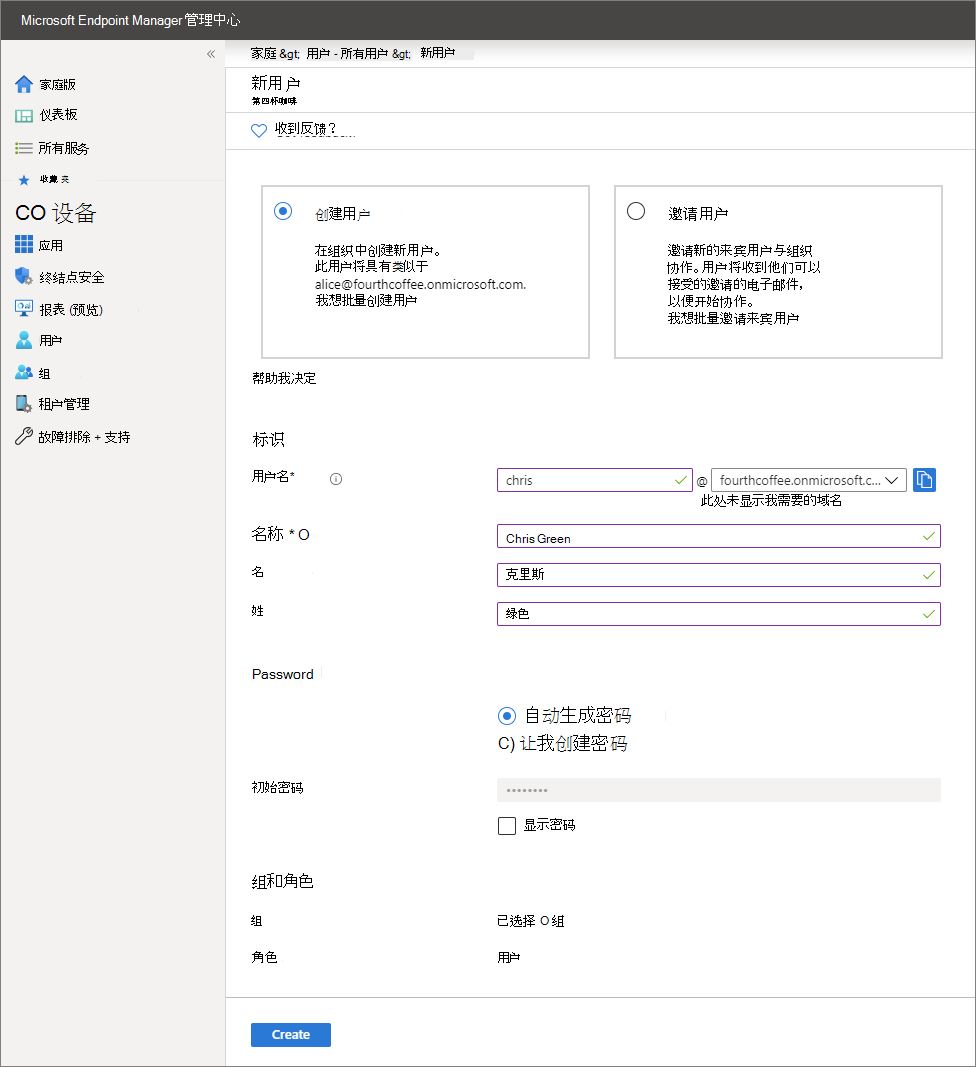Image resolution: width=976 pixels, height=1067 pixels.
Task: Click Users - All users breadcrumb
Action: click(x=347, y=53)
